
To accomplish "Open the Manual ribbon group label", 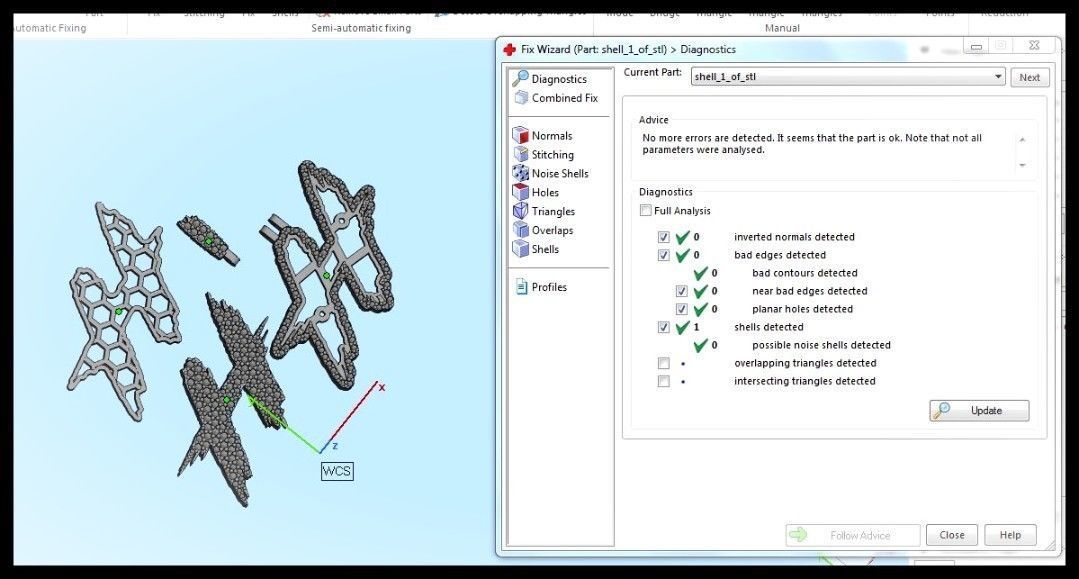I will (782, 28).
